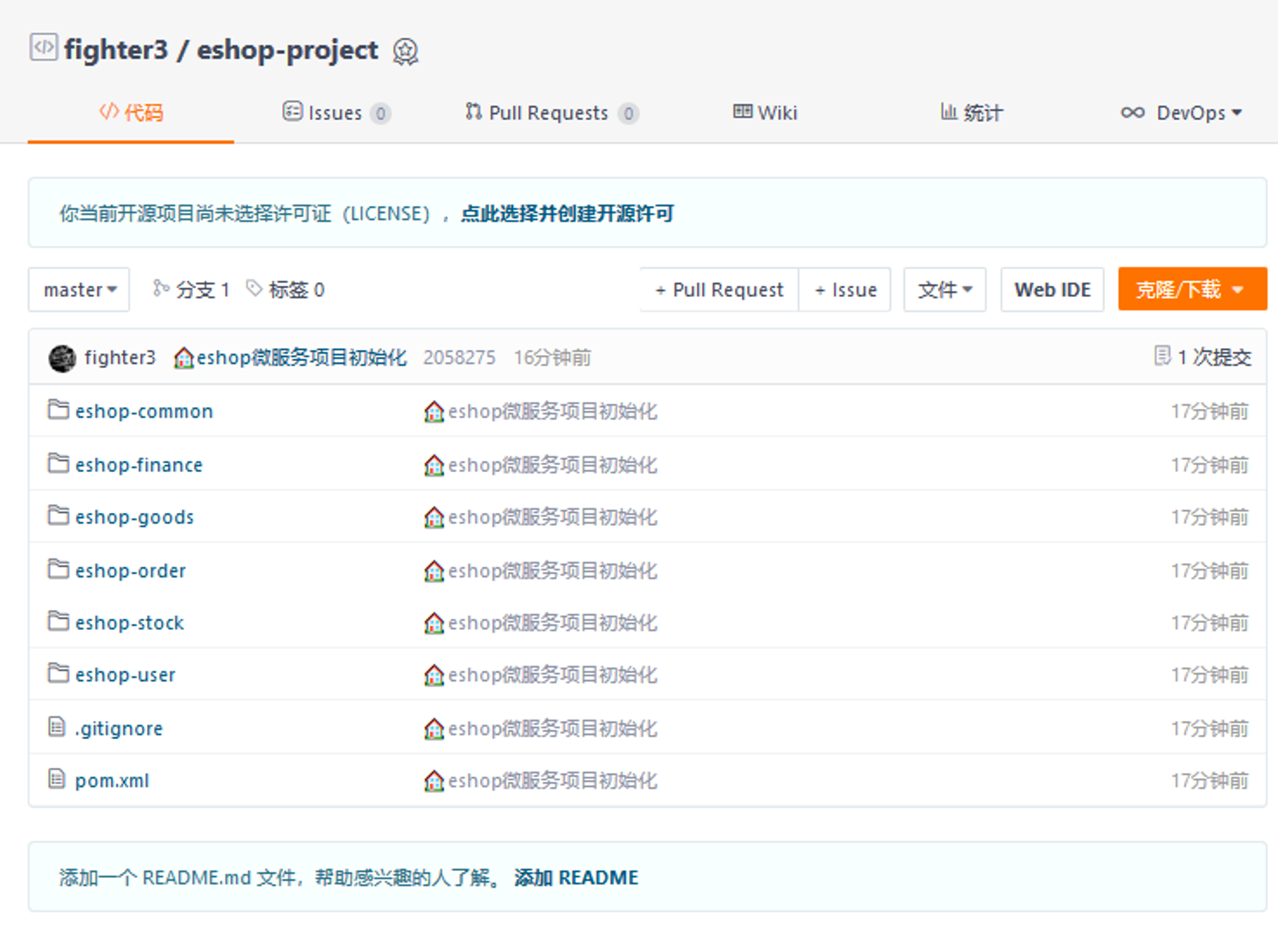The image size is (1278, 952).
Task: Click the commit message in the .gitignore row
Action: tap(552, 728)
